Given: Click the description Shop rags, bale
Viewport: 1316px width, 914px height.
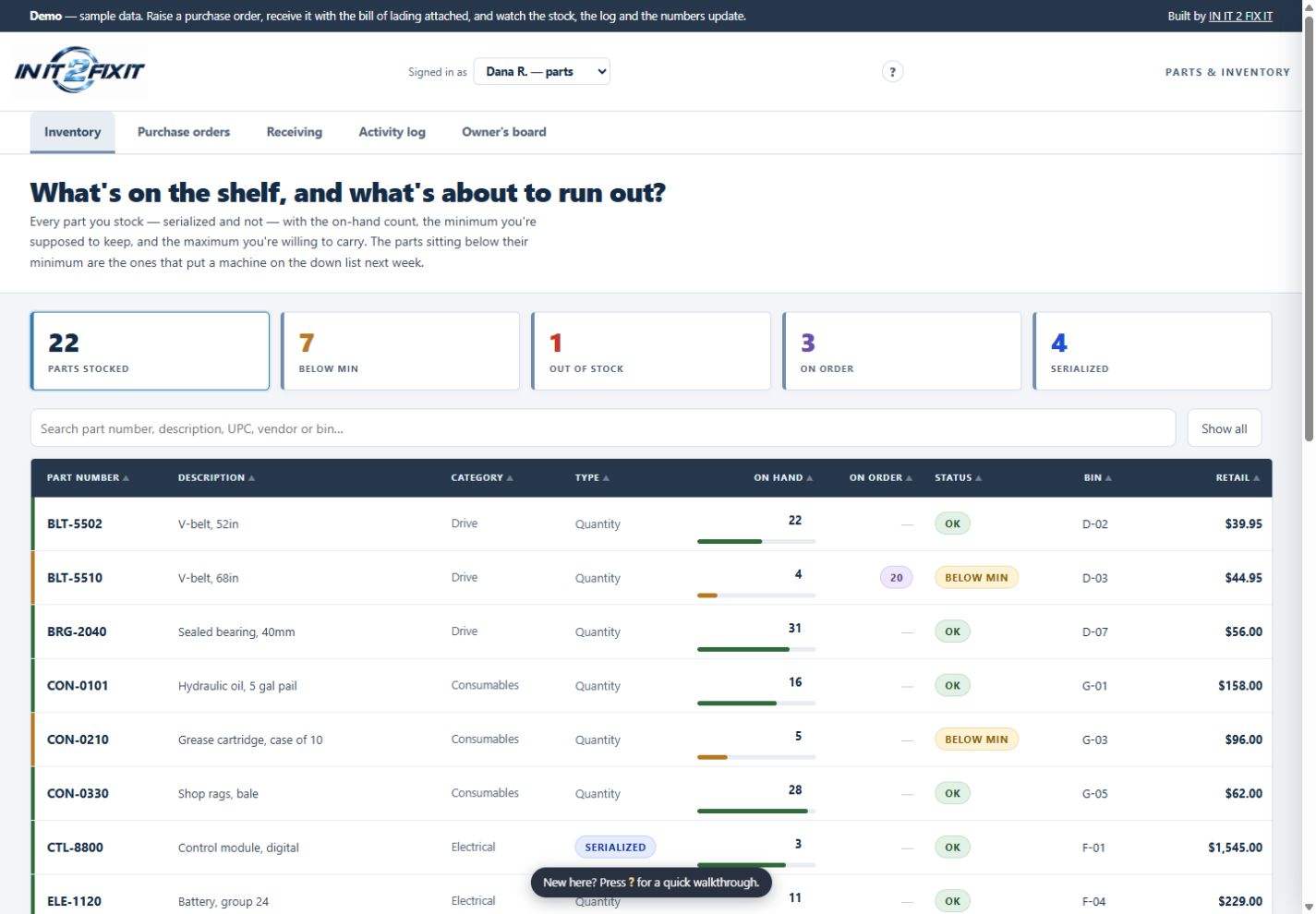Looking at the screenshot, I should point(218,794).
